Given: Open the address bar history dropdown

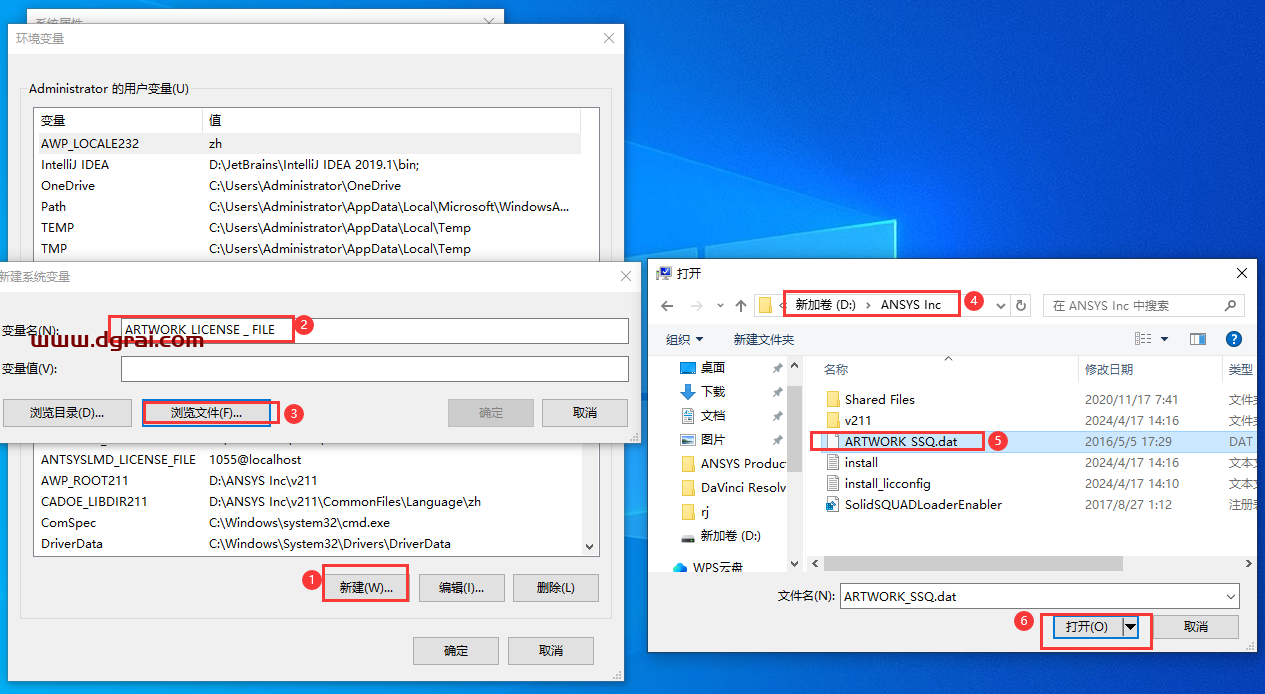Looking at the screenshot, I should pyautogui.click(x=1001, y=305).
